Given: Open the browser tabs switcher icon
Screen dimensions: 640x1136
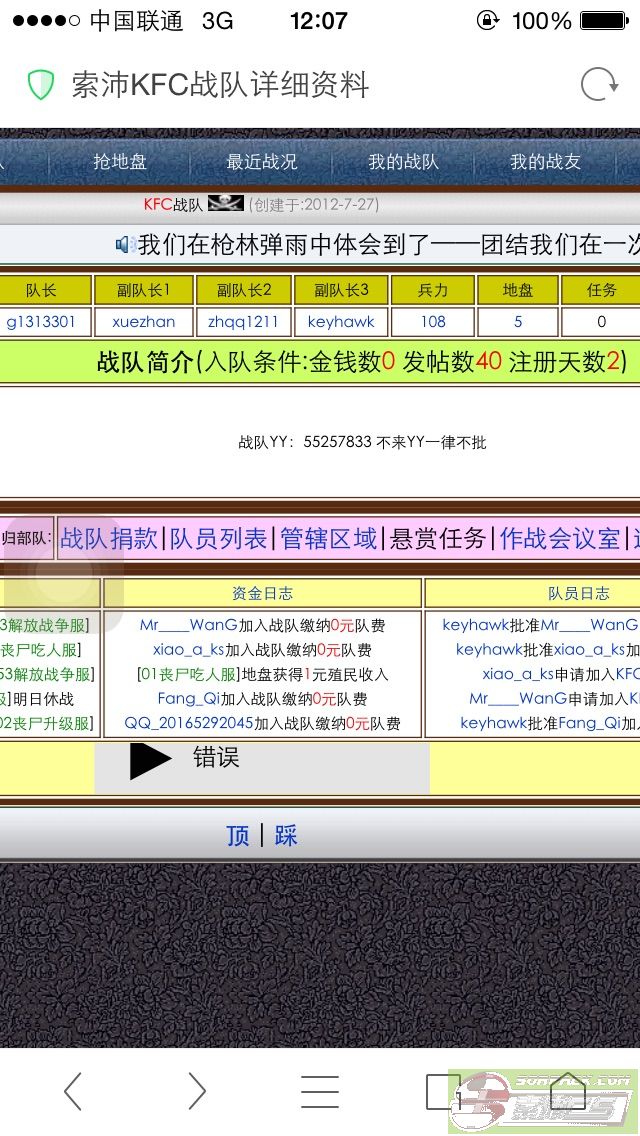Looking at the screenshot, I should [443, 1091].
